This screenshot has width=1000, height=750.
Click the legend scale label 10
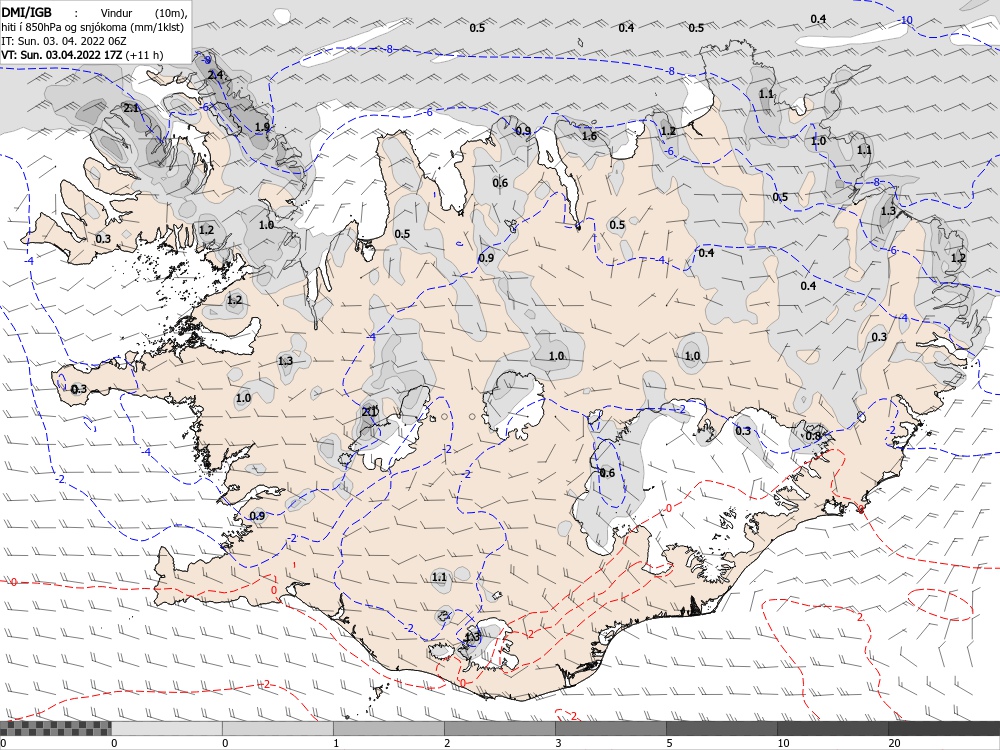[x=783, y=743]
